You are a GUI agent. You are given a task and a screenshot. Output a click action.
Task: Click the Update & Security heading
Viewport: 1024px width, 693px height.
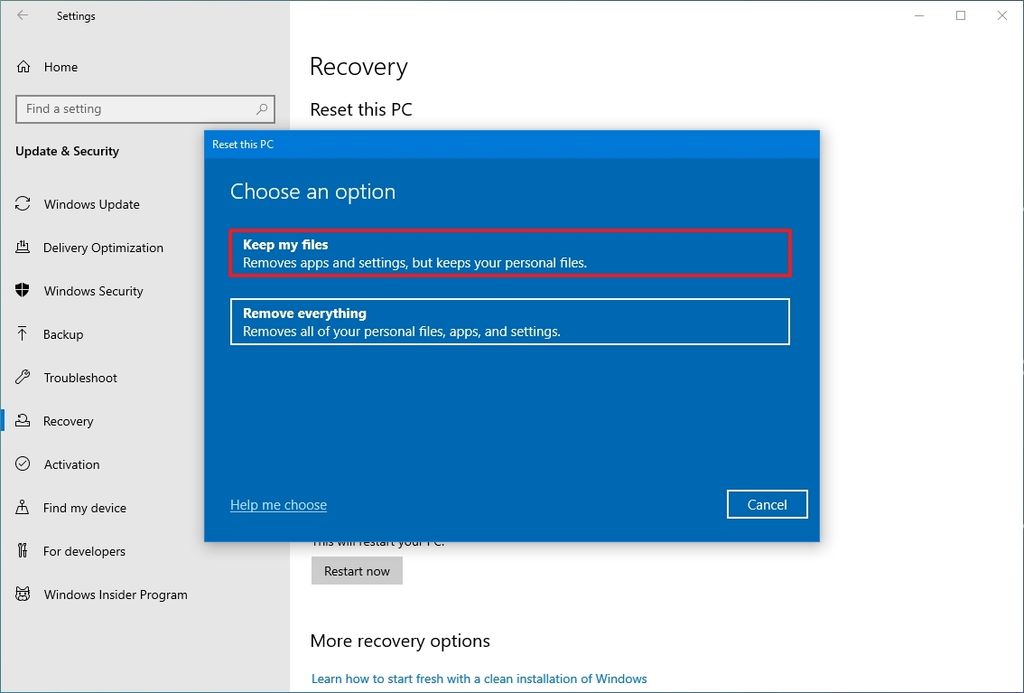pos(67,151)
